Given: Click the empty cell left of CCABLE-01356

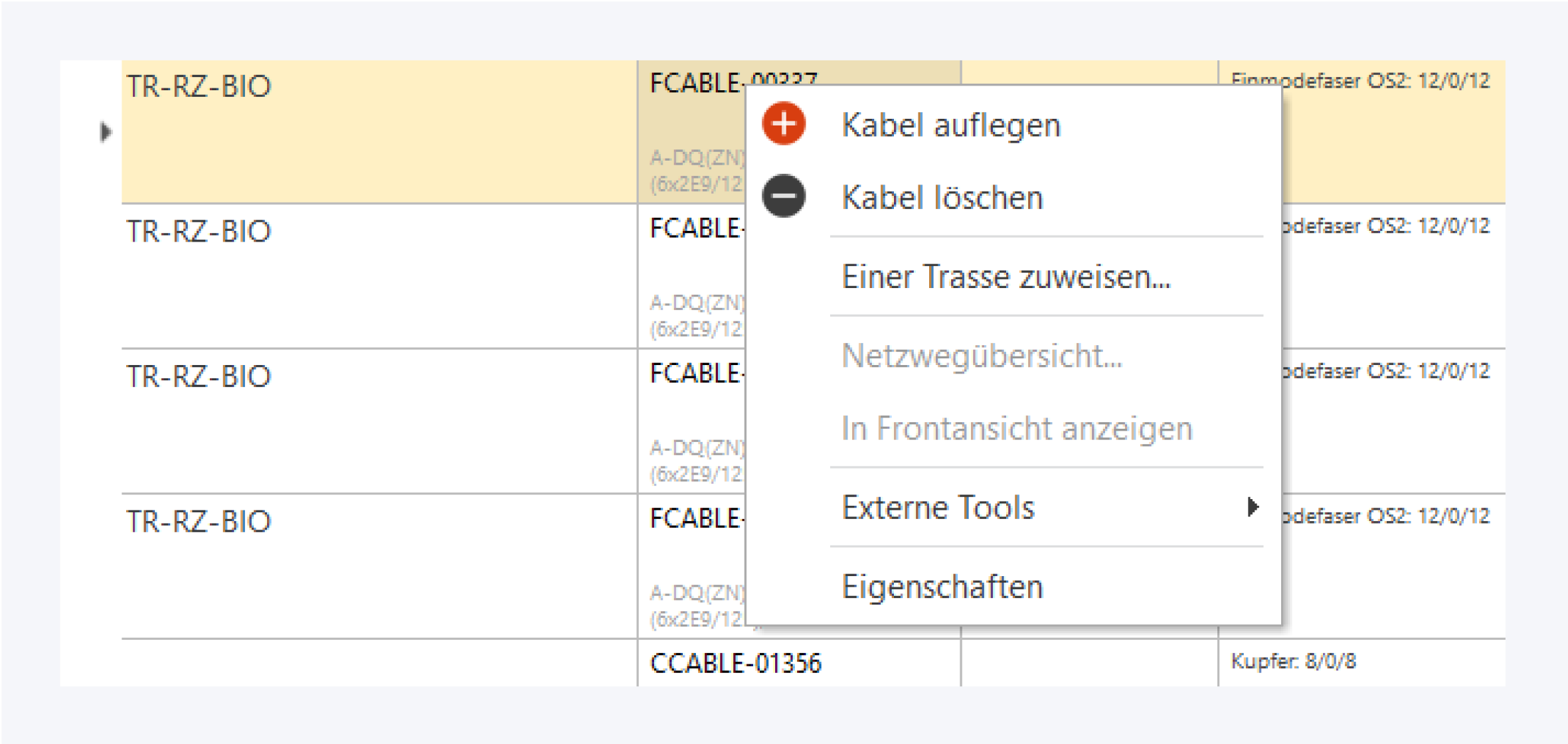Looking at the screenshot, I should pyautogui.click(x=379, y=663).
